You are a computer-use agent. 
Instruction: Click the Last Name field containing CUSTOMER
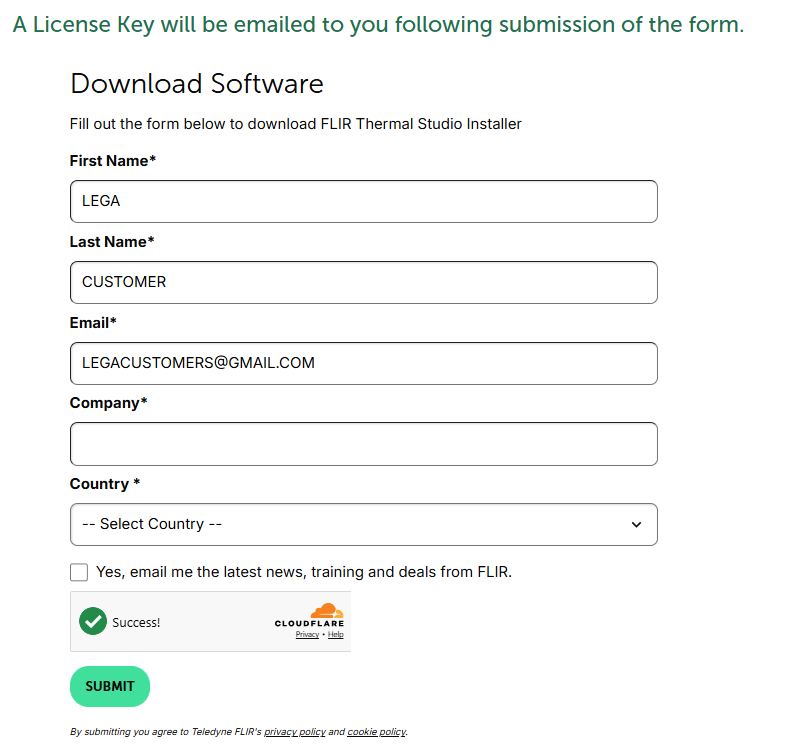pyautogui.click(x=363, y=282)
